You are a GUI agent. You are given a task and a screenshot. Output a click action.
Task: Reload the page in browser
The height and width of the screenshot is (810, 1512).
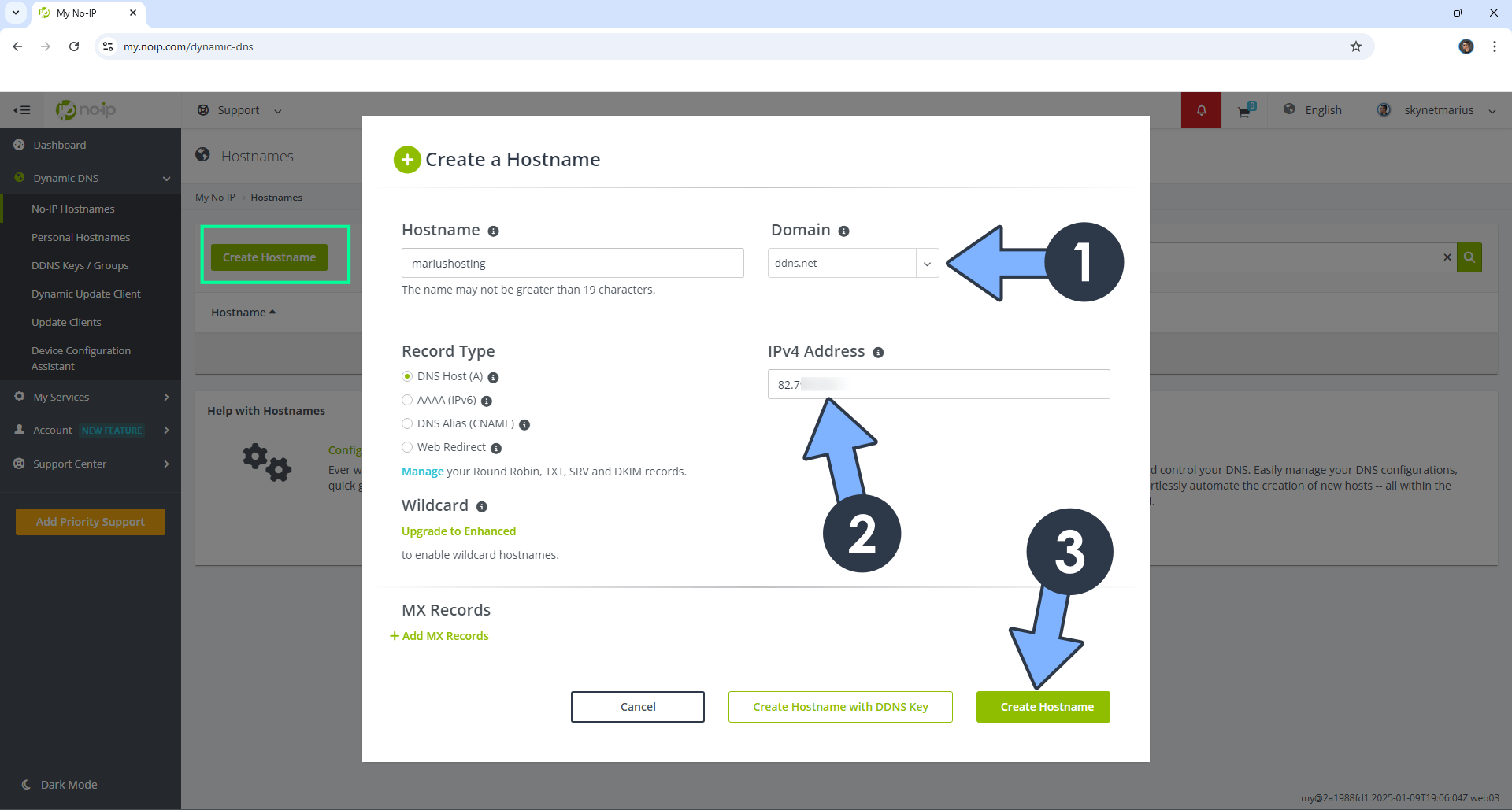pos(74,46)
